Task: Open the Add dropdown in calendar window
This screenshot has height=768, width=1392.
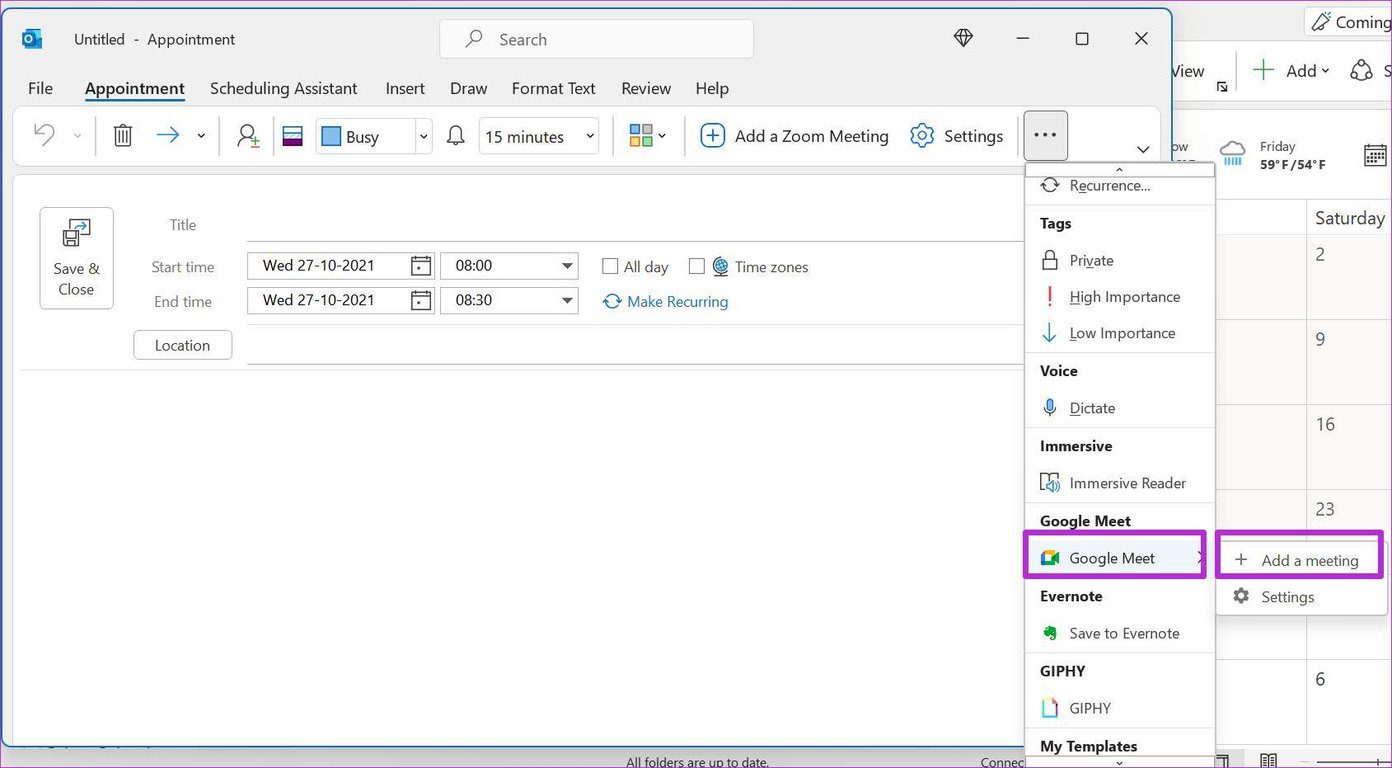Action: pyautogui.click(x=1291, y=70)
